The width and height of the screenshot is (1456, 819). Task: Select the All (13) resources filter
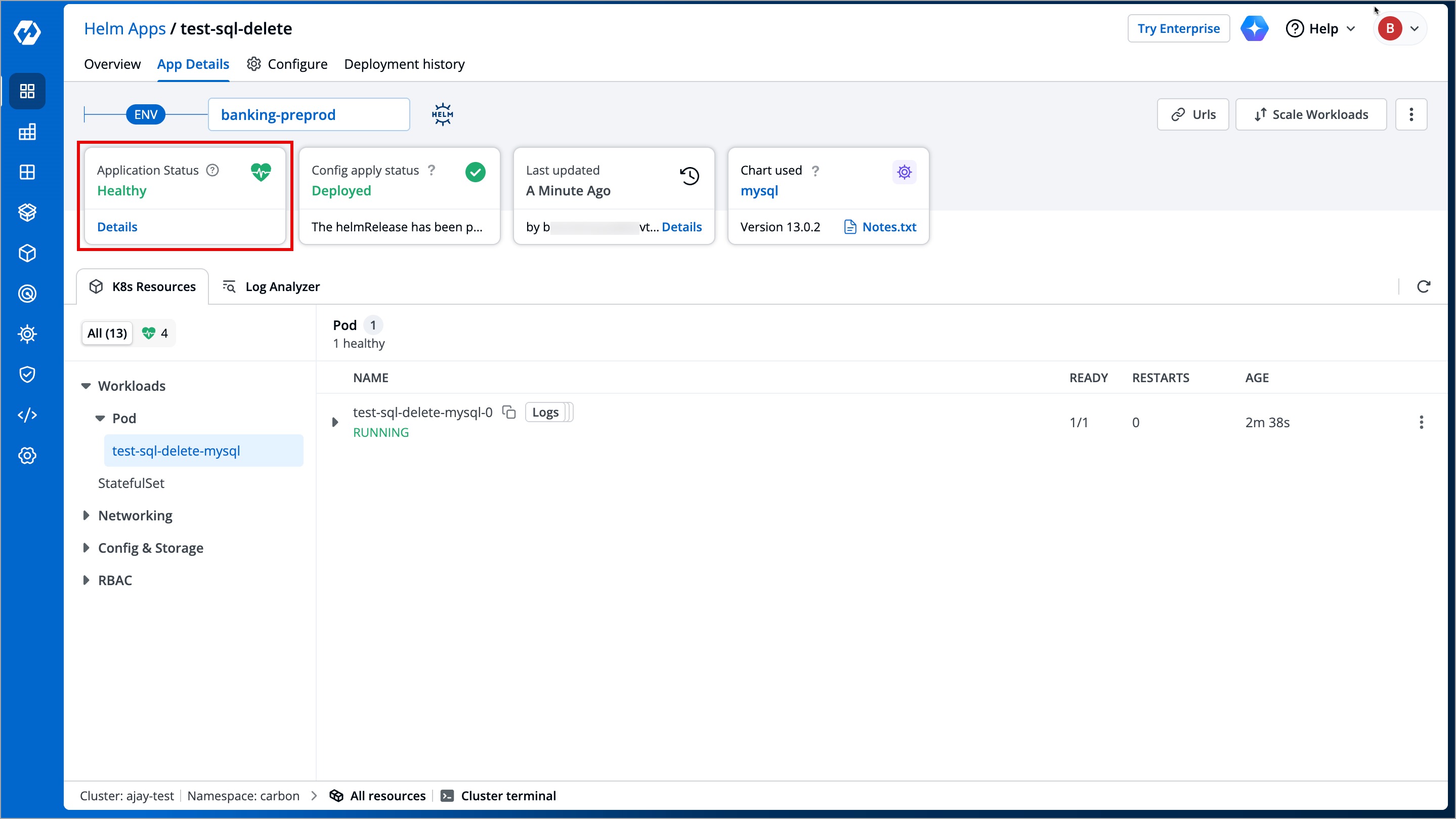[x=107, y=333]
